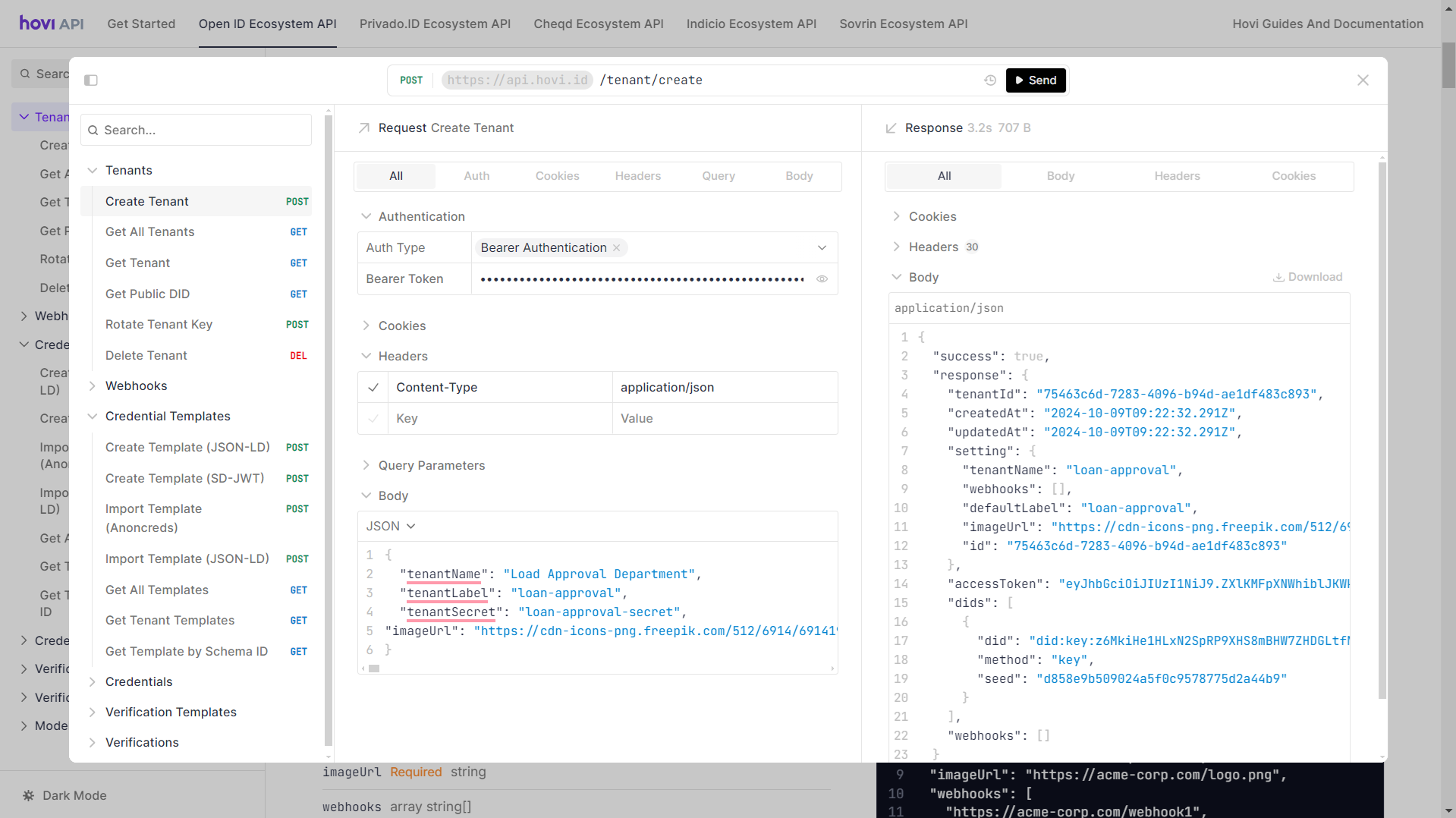1456x818 pixels.
Task: Reveal the bearer token with eye icon
Action: (x=822, y=279)
